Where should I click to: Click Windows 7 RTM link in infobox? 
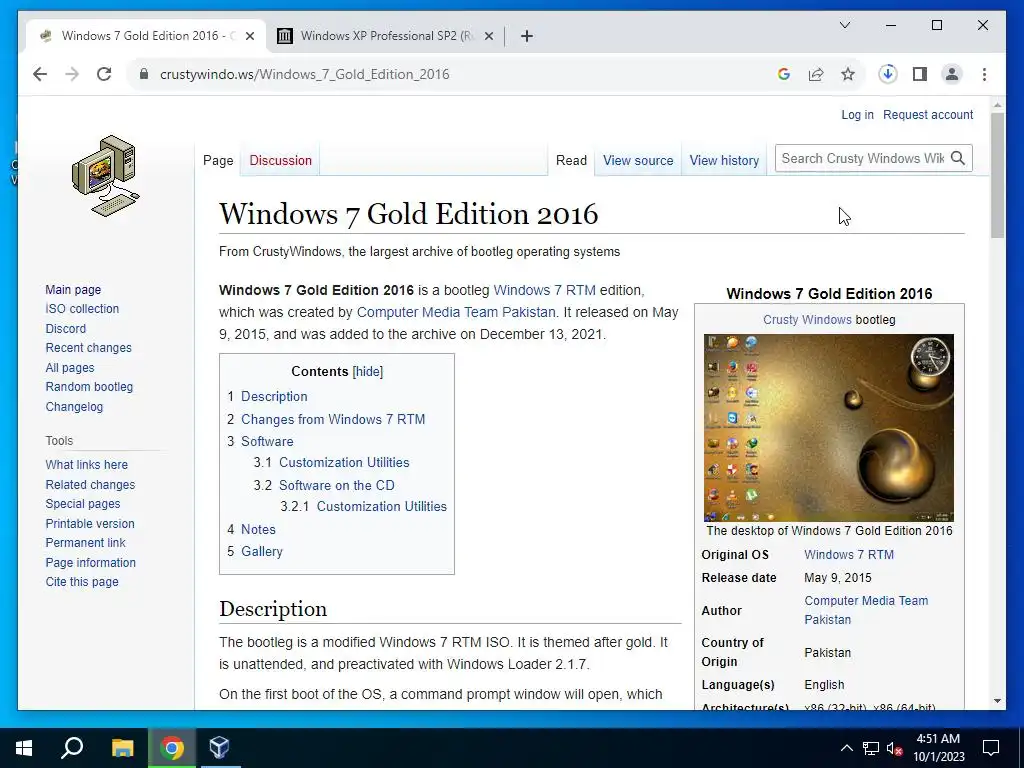click(x=848, y=554)
